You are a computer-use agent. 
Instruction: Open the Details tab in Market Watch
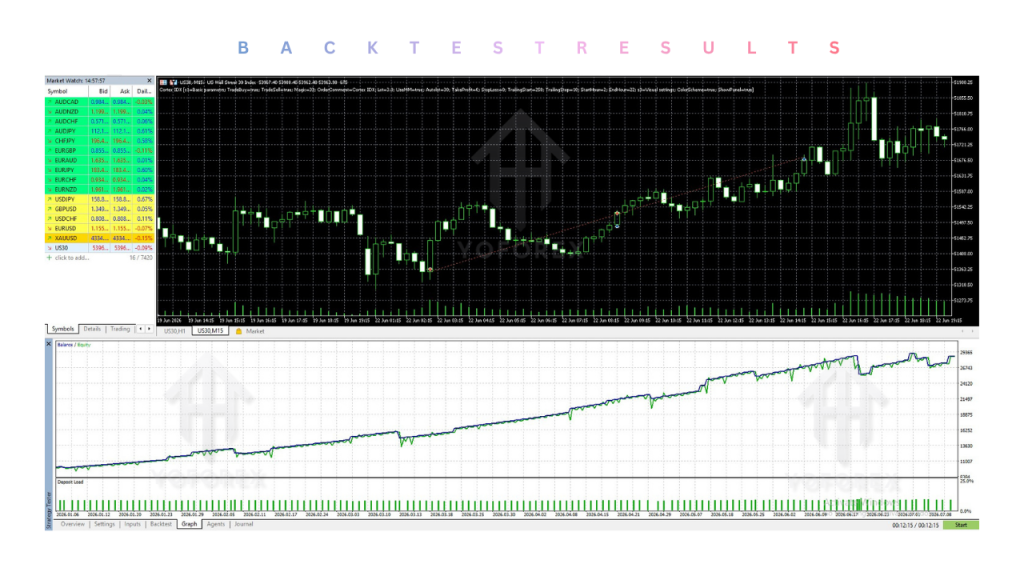92,329
